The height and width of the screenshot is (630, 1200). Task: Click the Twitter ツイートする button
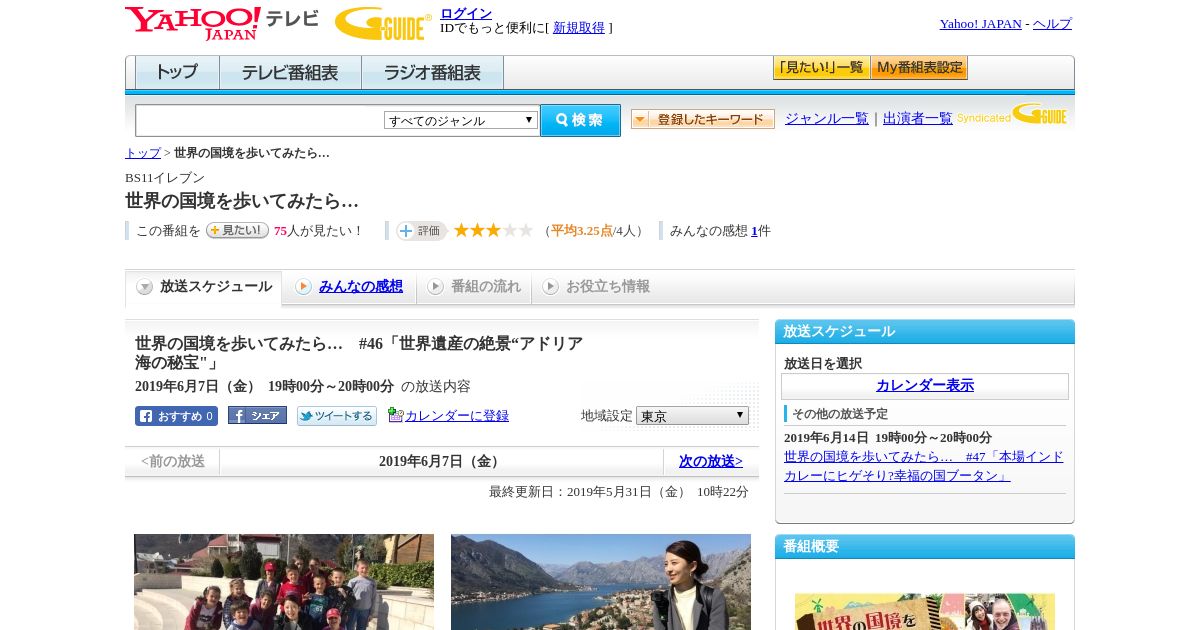(337, 416)
